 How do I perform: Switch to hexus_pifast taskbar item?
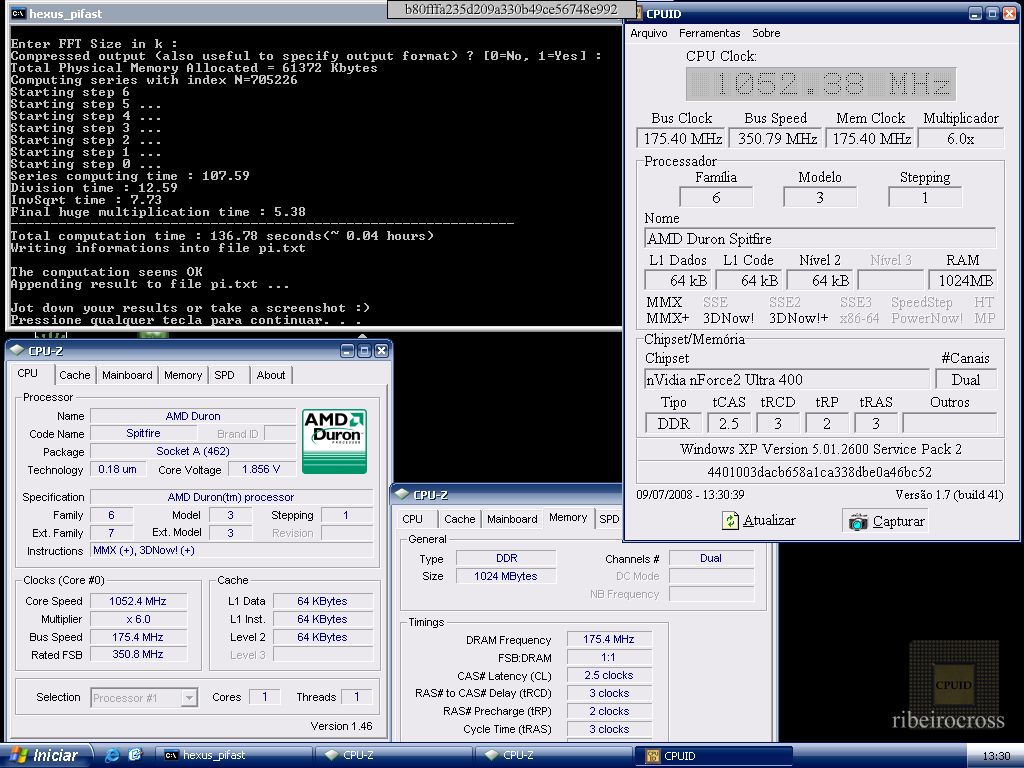234,756
